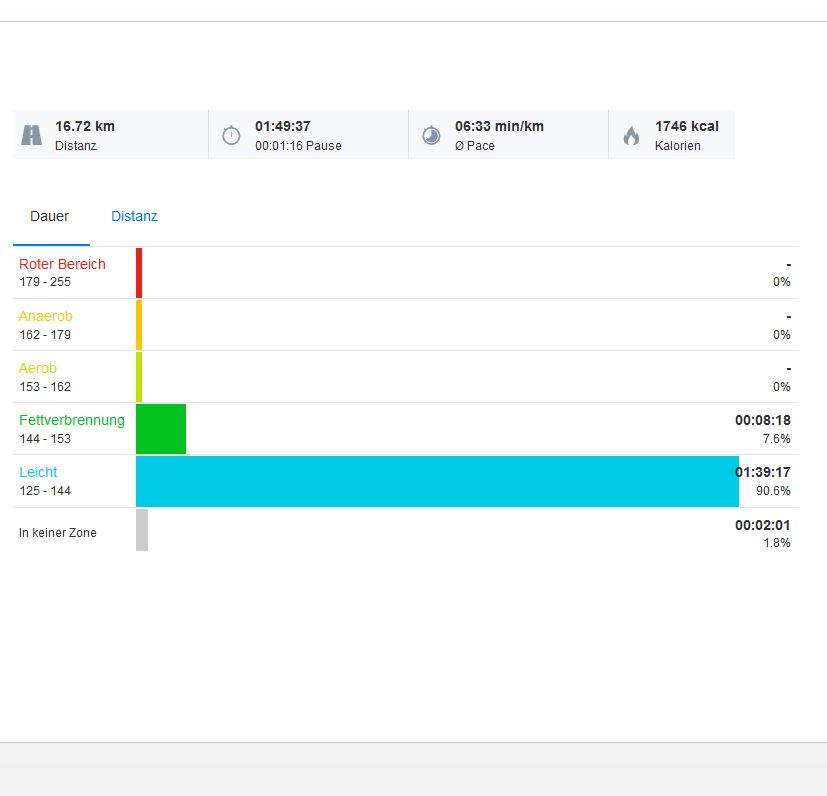Click the Roter Bereich zone label

tap(62, 264)
